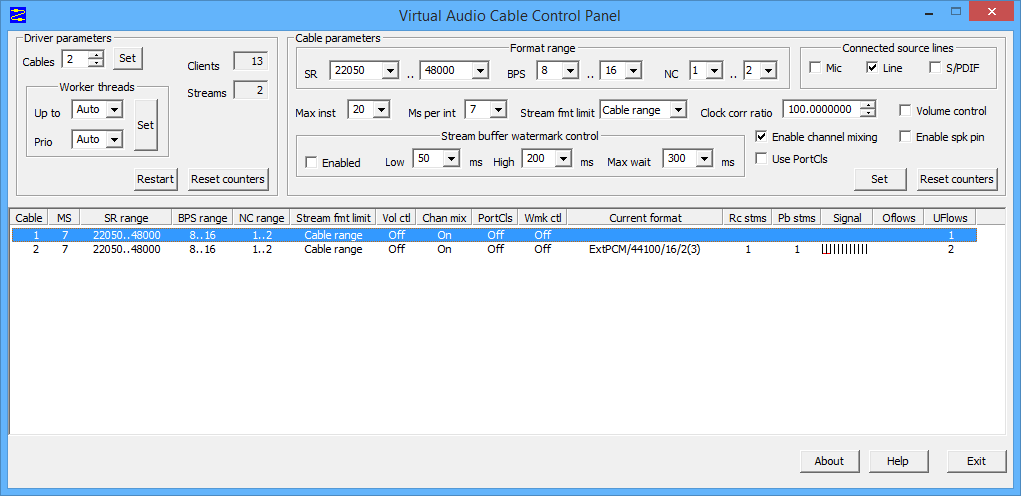The height and width of the screenshot is (496, 1021).
Task: Click the Vol ctl column header
Action: [x=396, y=218]
